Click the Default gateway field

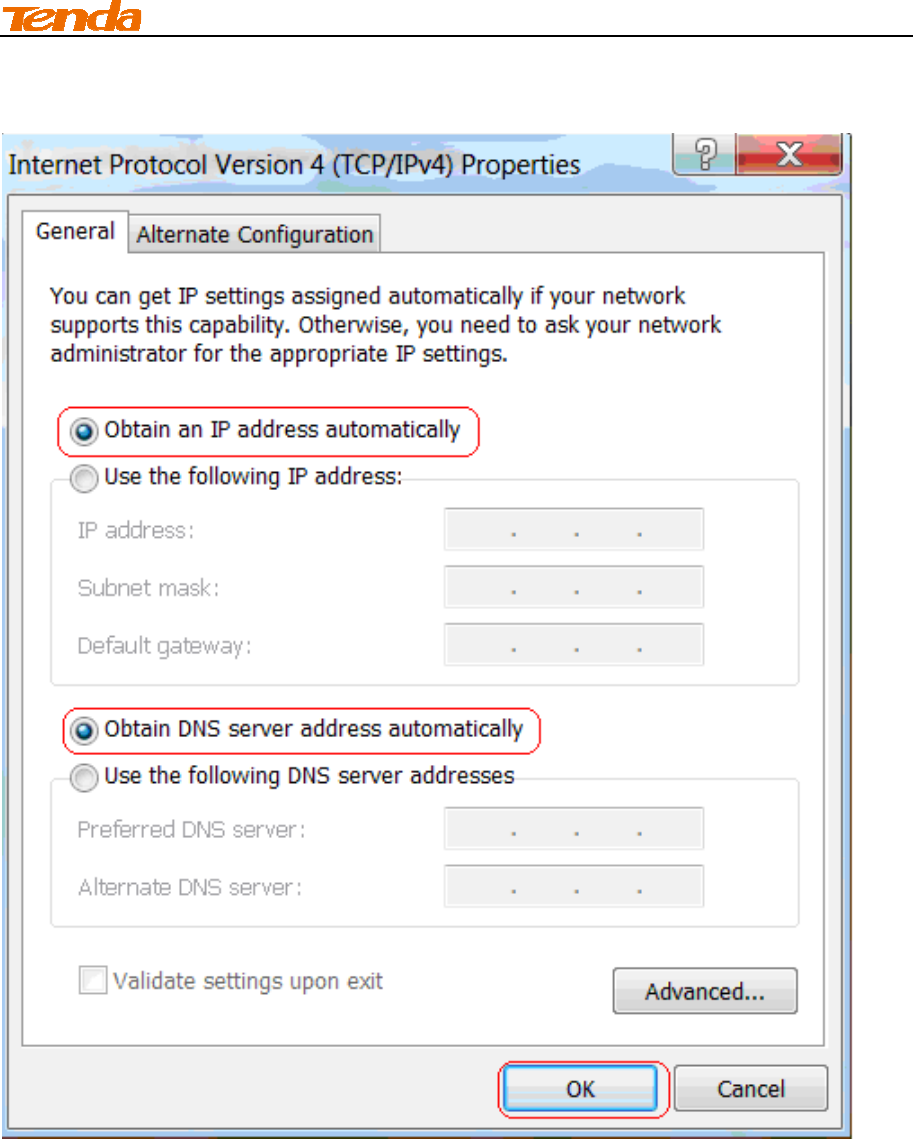coord(574,644)
